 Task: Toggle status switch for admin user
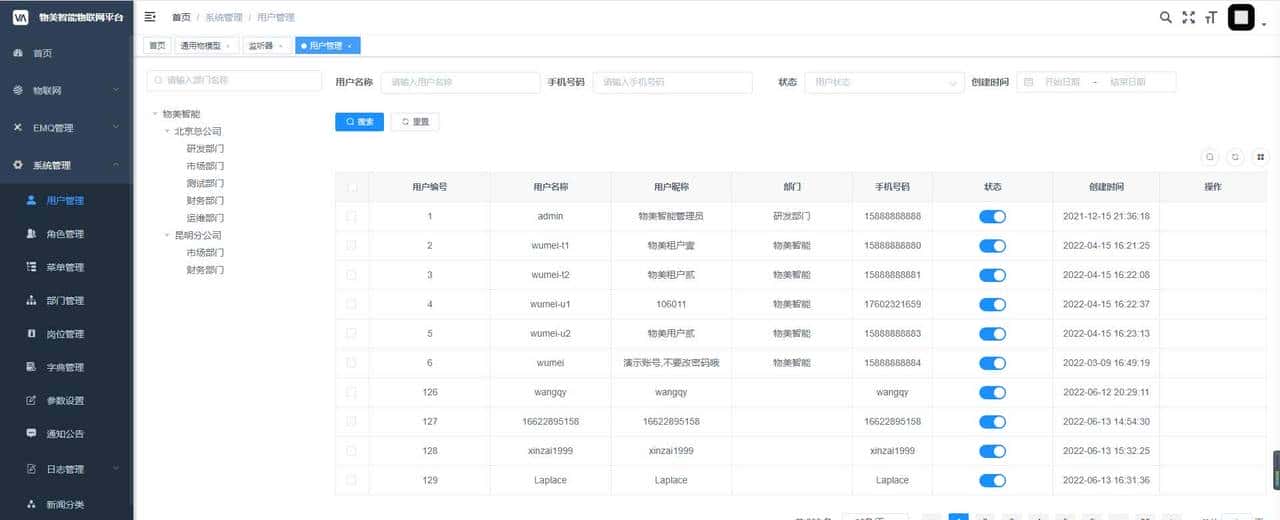point(992,216)
